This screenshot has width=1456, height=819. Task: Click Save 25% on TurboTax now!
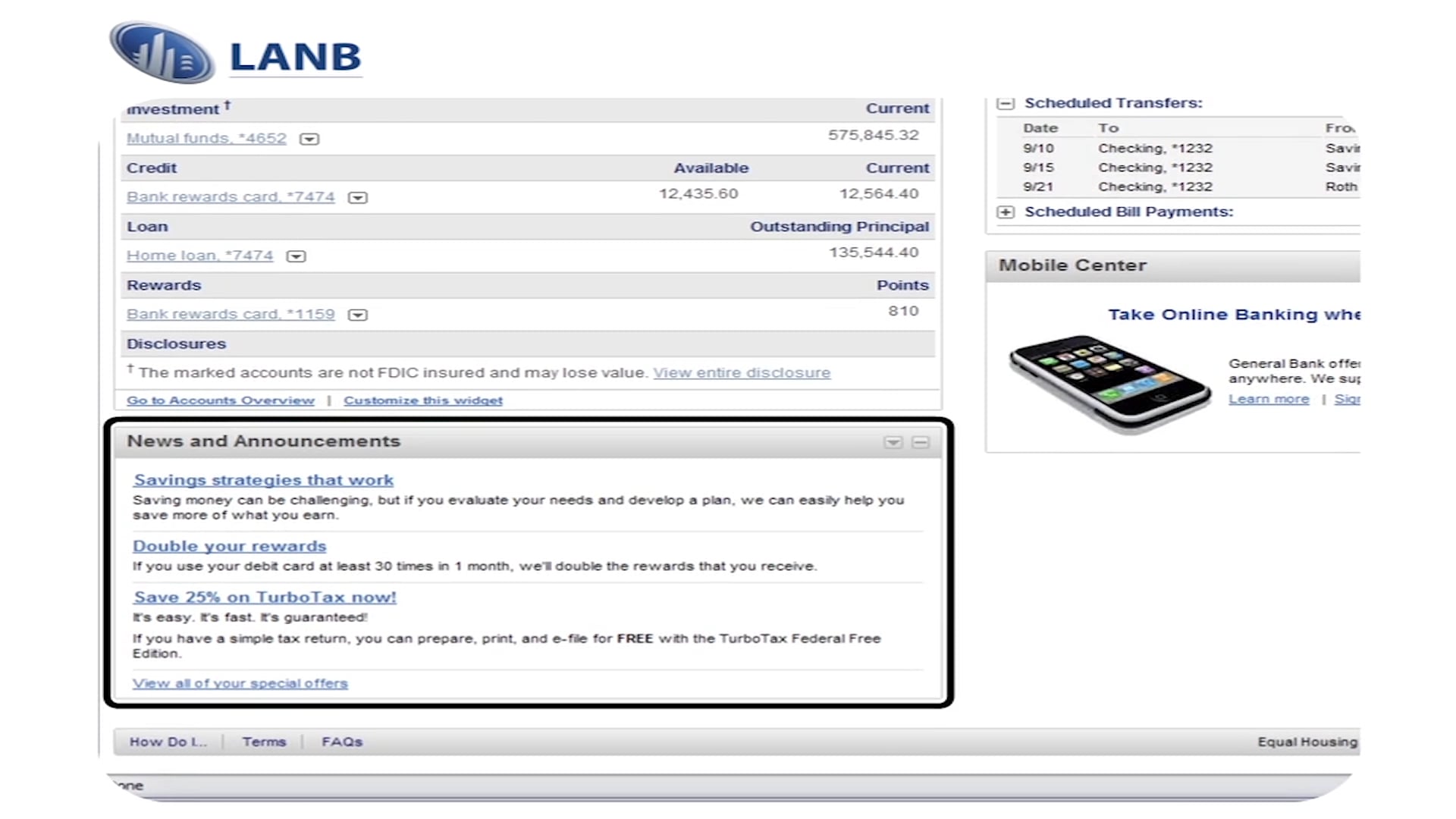[264, 597]
